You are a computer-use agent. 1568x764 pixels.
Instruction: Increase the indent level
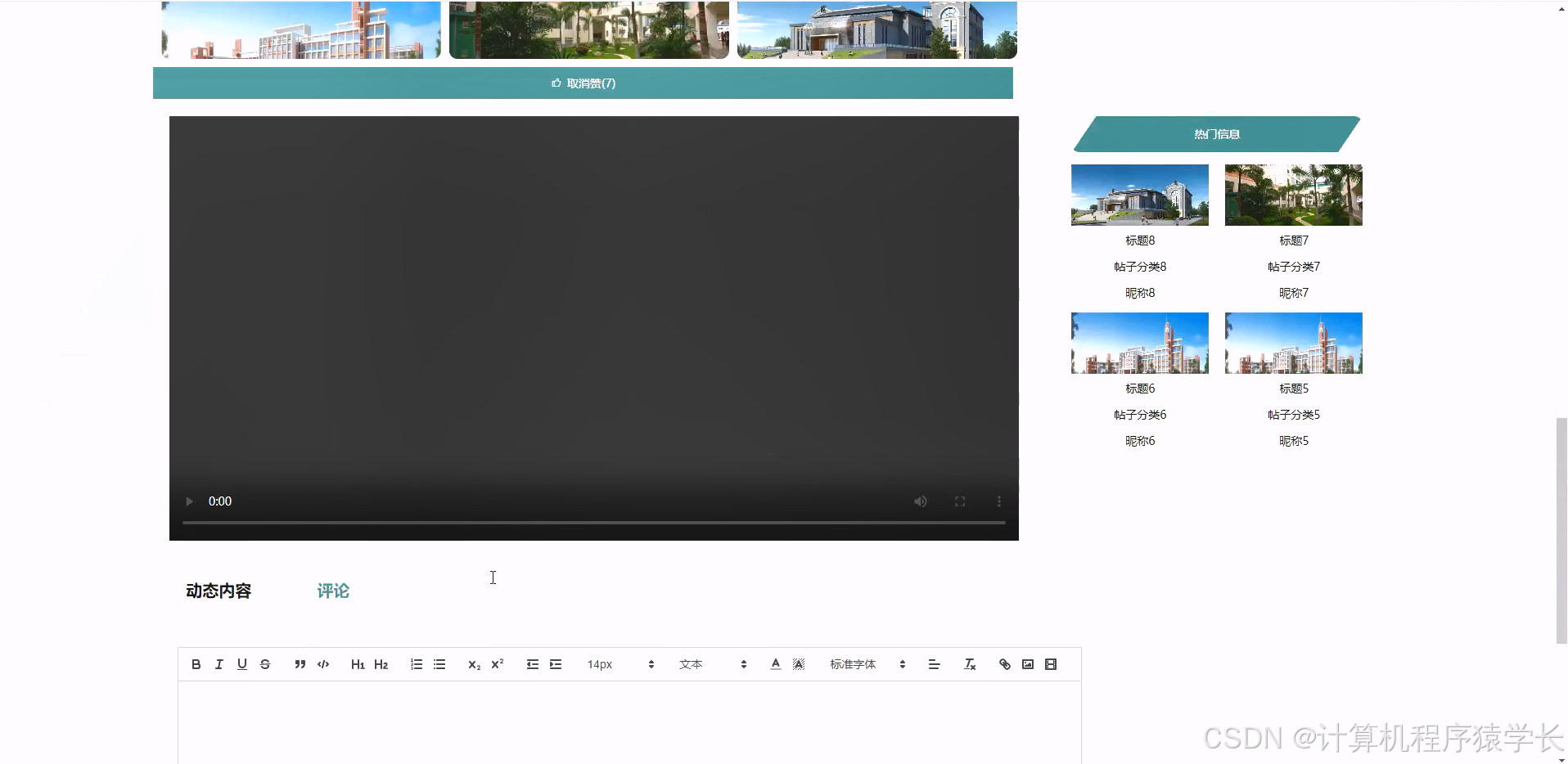pos(556,664)
